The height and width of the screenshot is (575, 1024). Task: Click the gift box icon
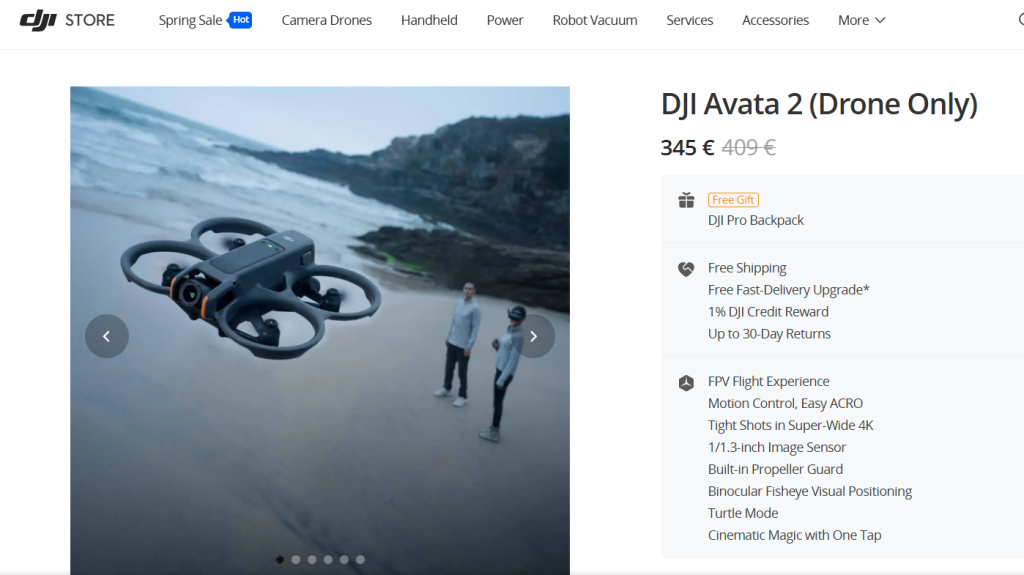coord(686,200)
